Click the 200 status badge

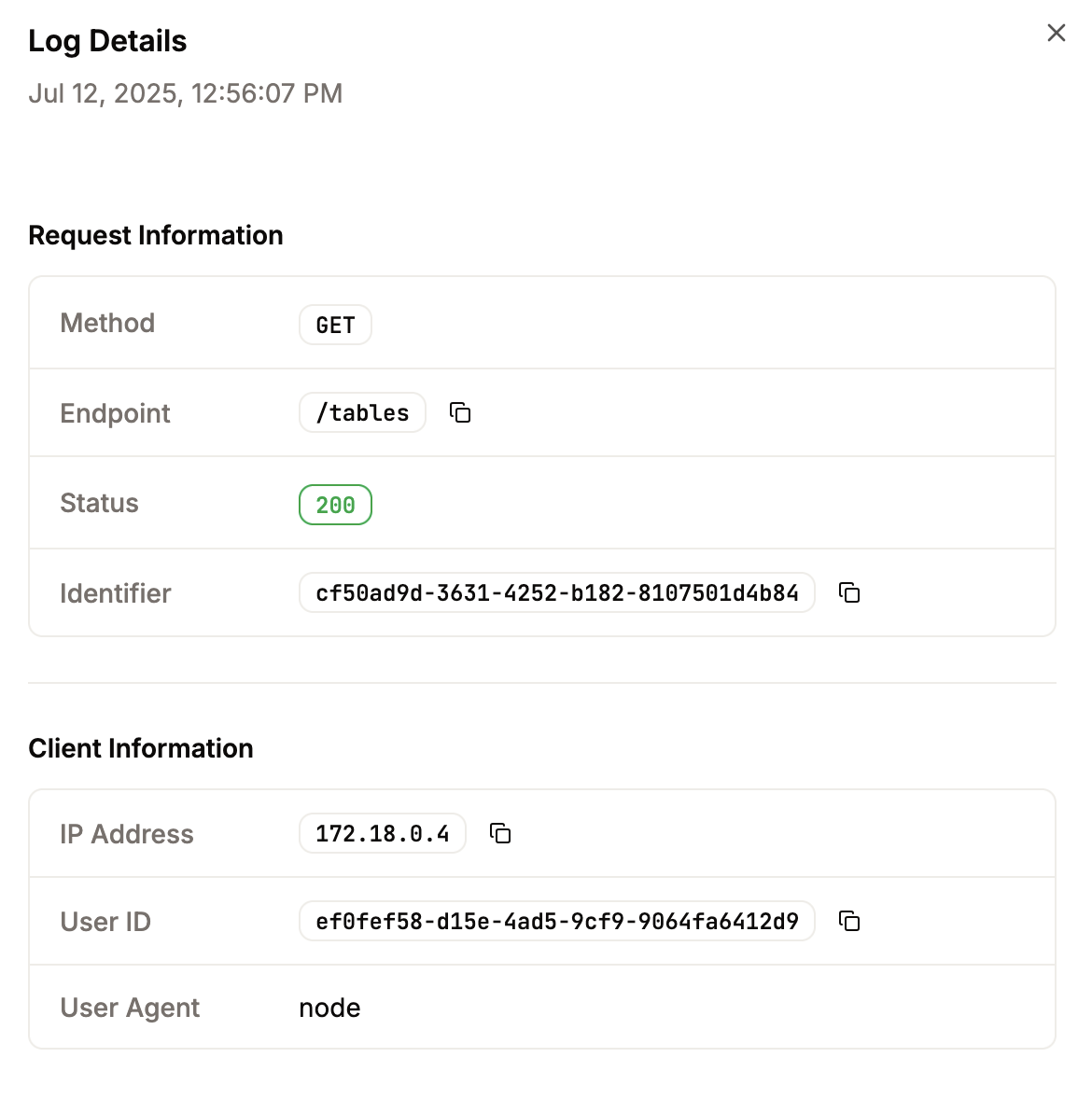(335, 505)
